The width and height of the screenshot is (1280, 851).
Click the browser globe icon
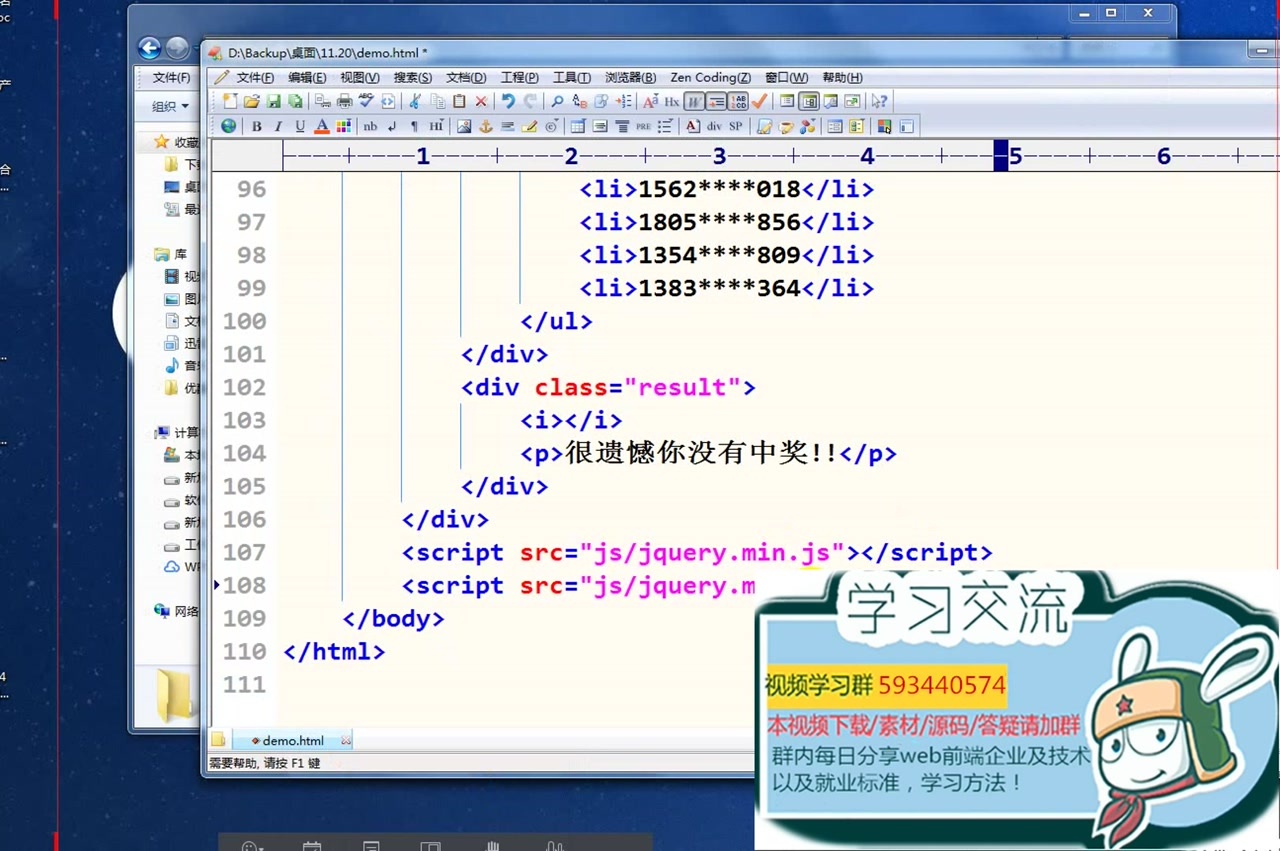tap(229, 126)
